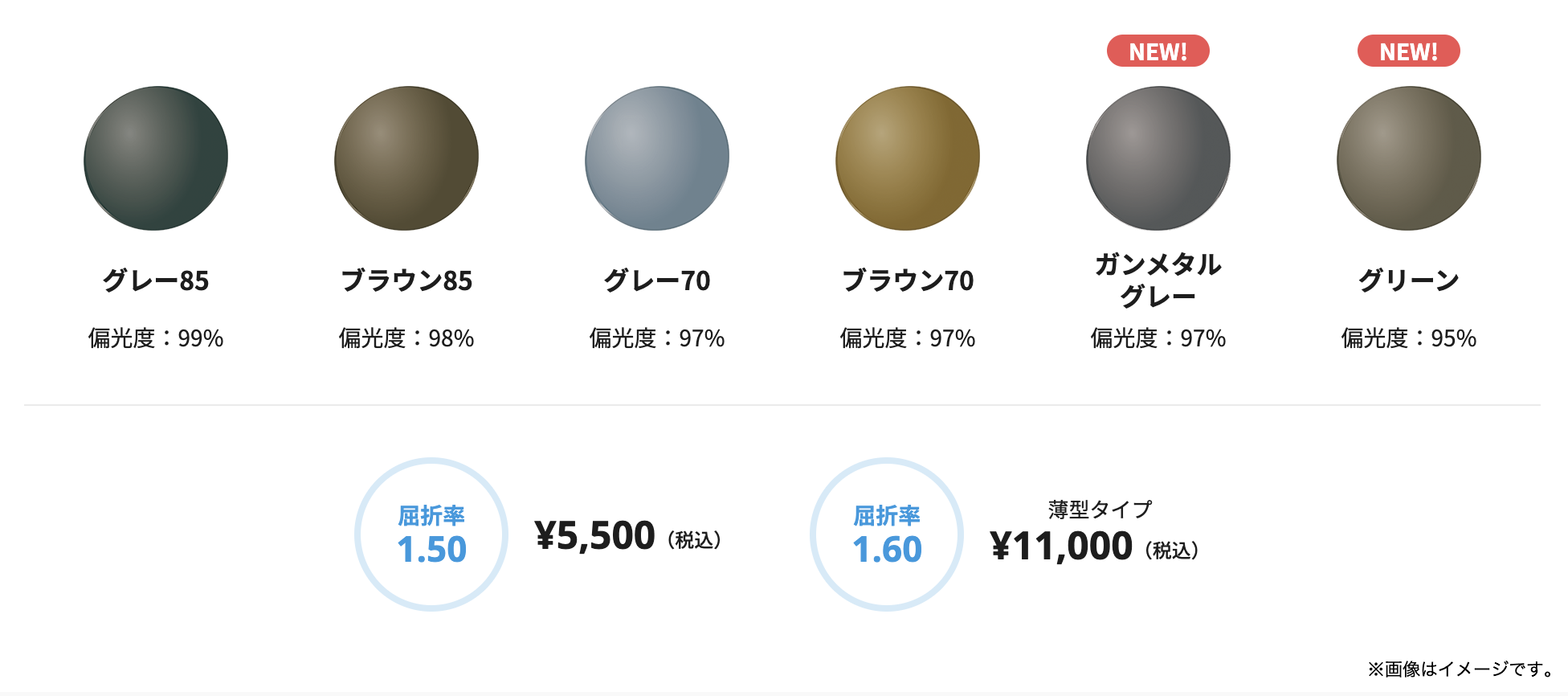Click the ブラウン85 label text

(406, 280)
